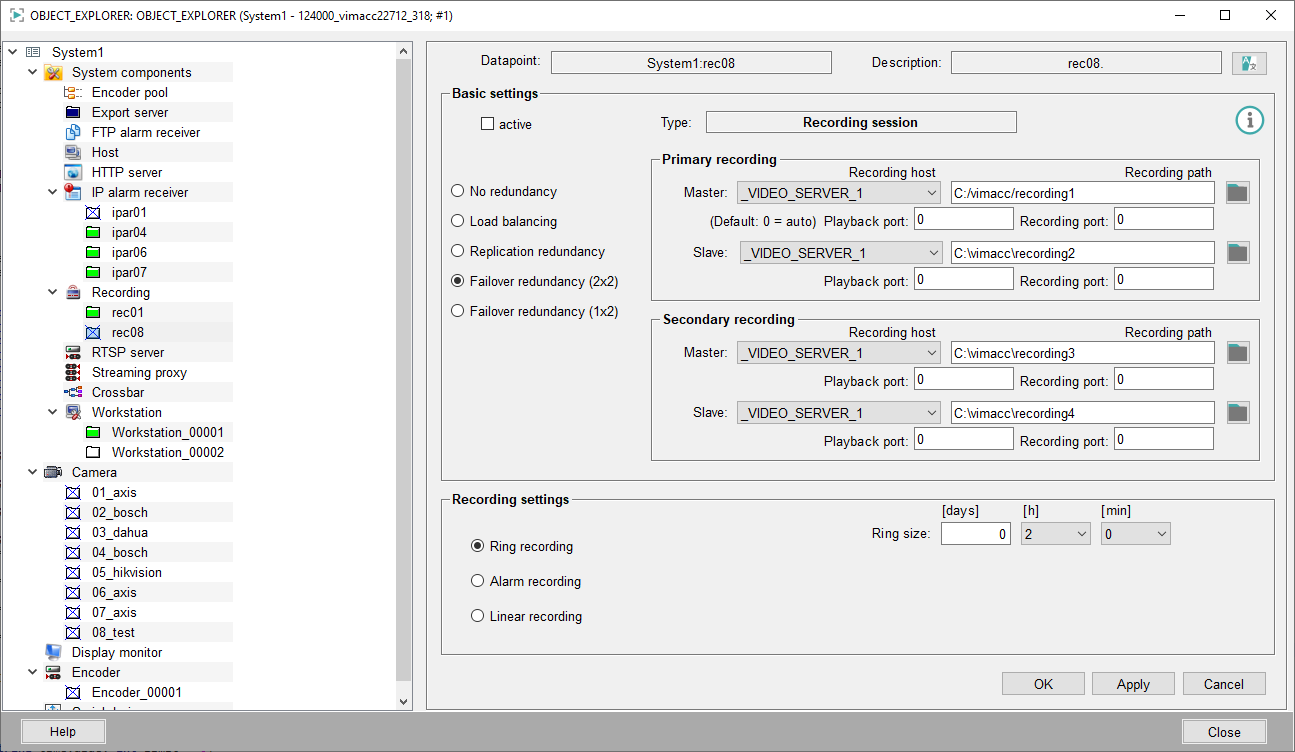1295x752 pixels.
Task: Click the HTTP server icon
Action: pyautogui.click(x=73, y=172)
